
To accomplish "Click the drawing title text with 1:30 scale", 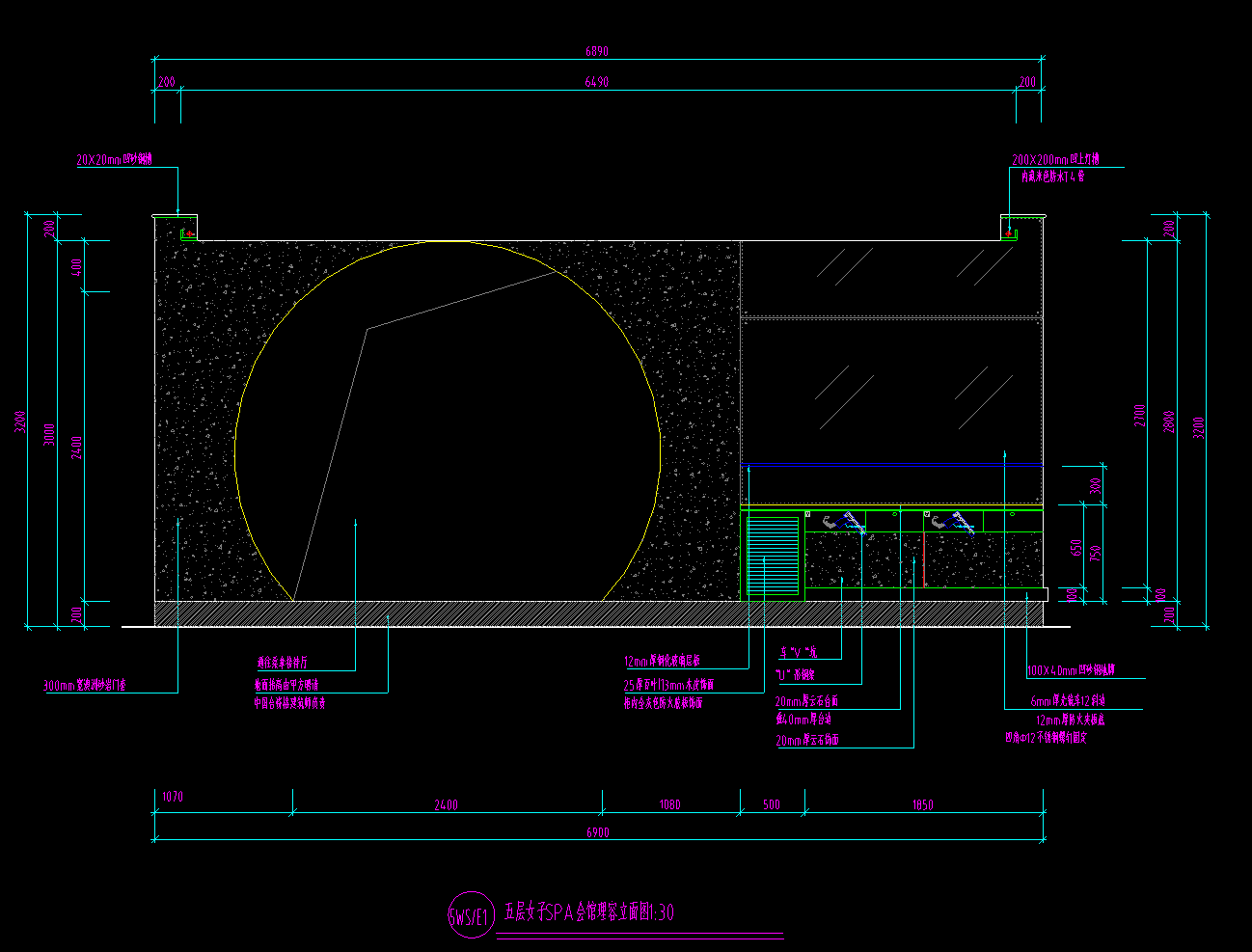I will tap(588, 912).
